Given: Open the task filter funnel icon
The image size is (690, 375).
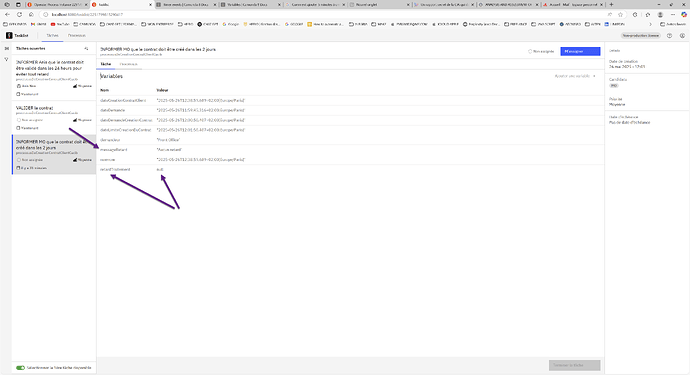Looking at the screenshot, I should [x=6, y=59].
